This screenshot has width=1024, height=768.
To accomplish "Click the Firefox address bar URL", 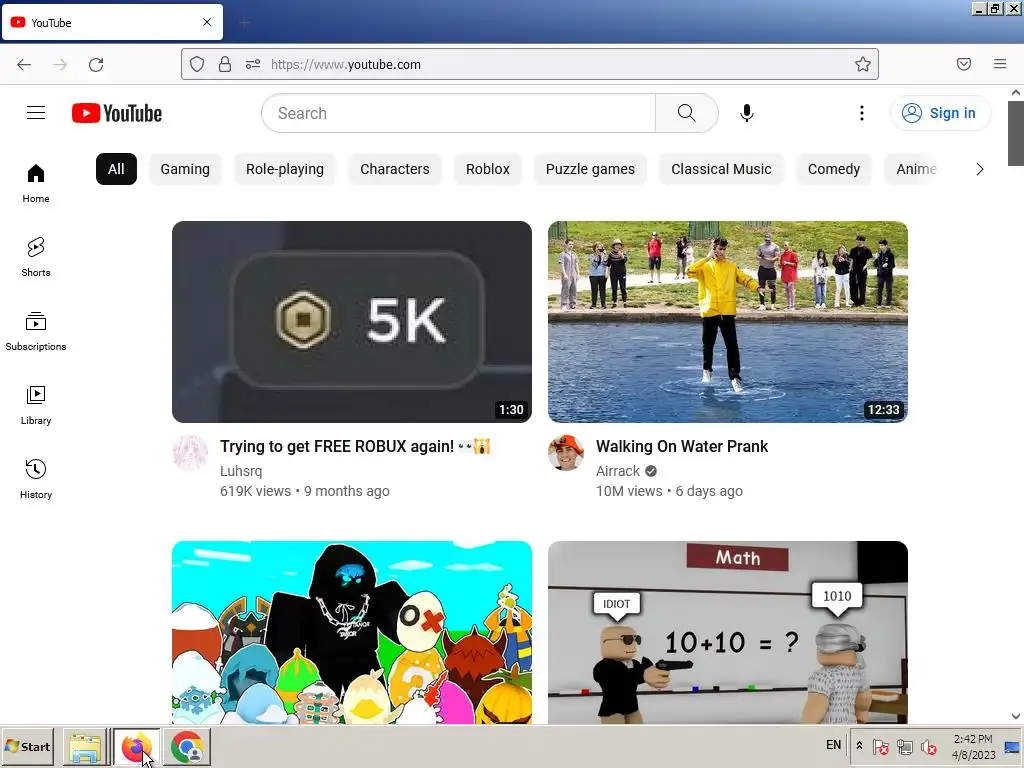I will [x=345, y=64].
